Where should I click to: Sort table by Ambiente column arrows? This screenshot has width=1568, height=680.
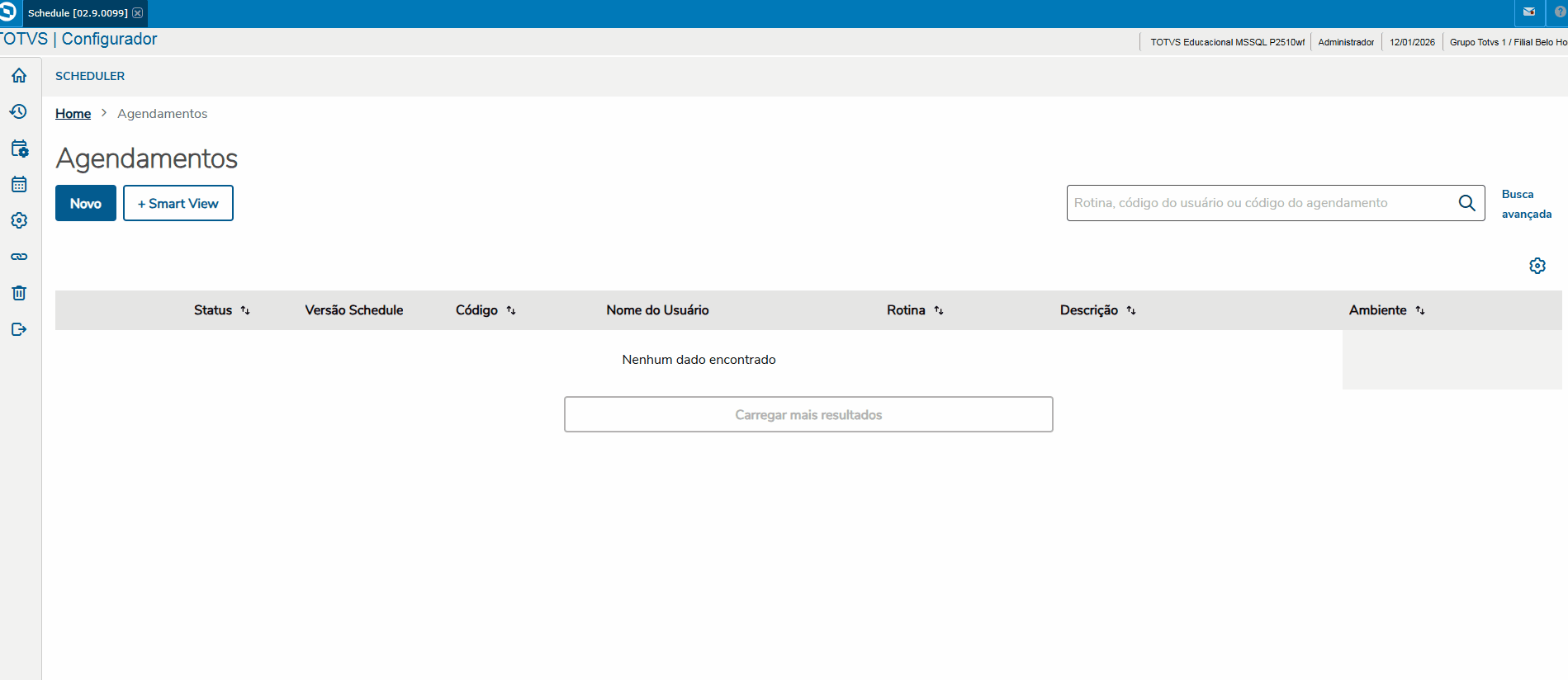pyautogui.click(x=1420, y=310)
